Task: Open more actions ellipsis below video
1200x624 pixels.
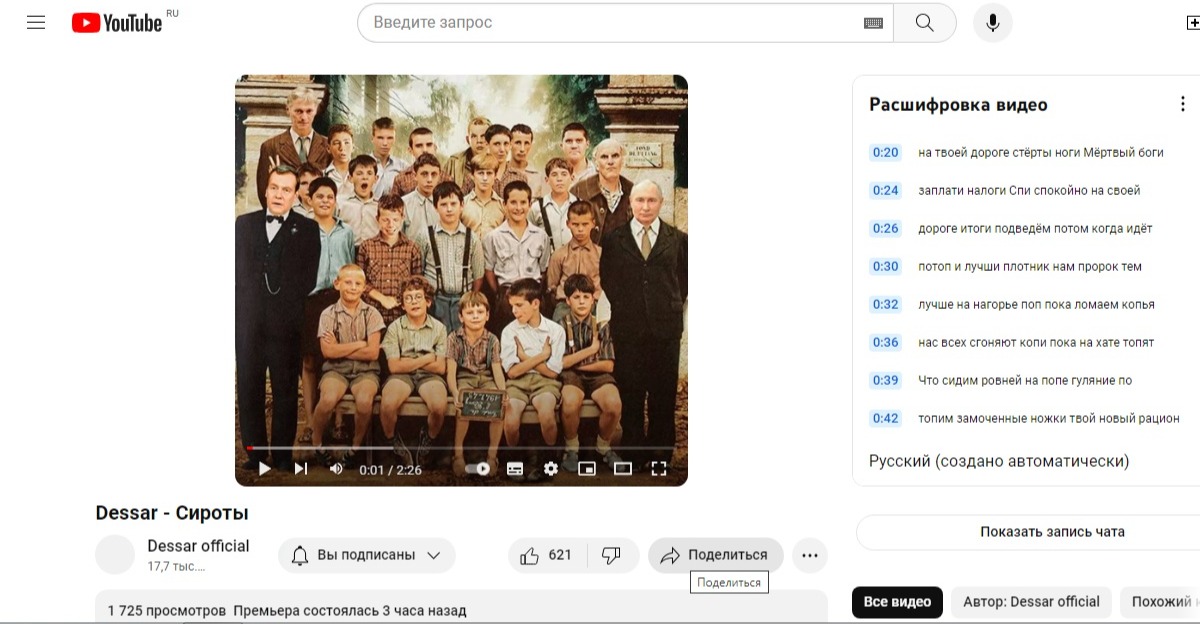Action: click(810, 555)
